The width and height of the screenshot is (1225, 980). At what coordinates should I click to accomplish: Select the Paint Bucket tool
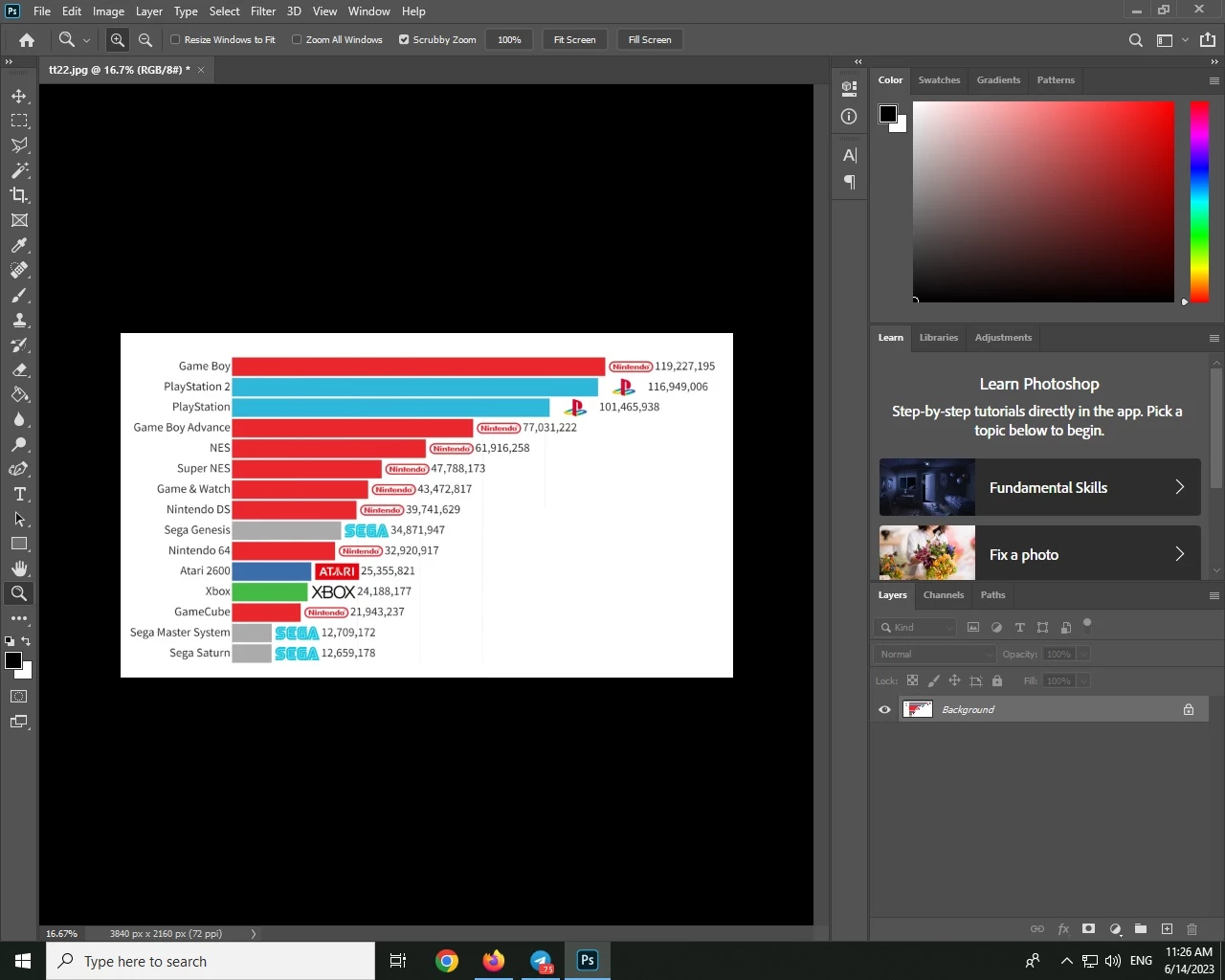(19, 395)
